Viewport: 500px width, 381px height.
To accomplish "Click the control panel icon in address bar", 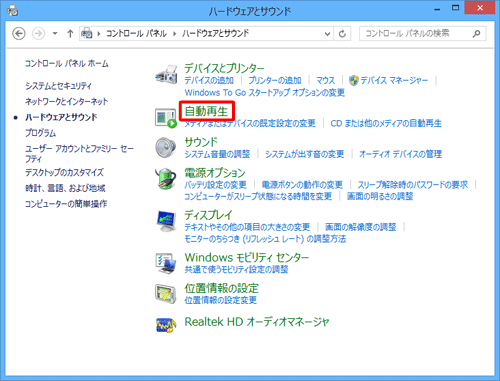I will [87, 34].
